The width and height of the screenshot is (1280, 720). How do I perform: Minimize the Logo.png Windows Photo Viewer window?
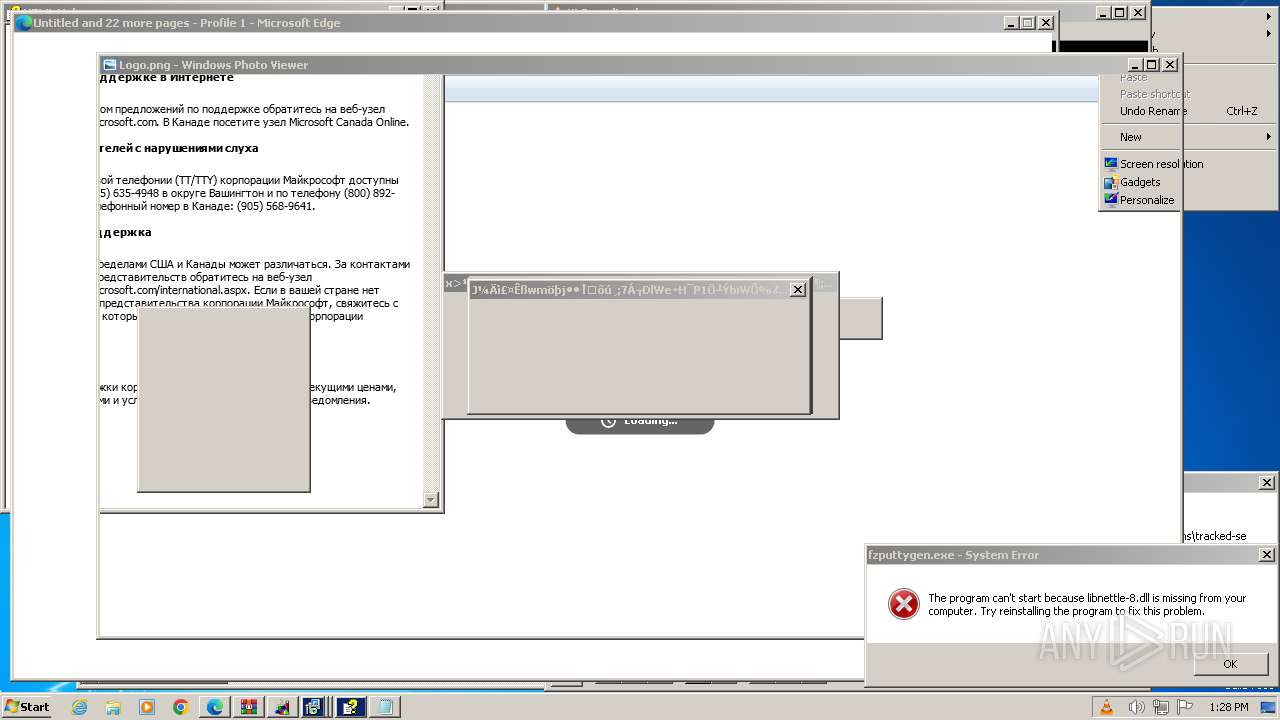[1134, 65]
